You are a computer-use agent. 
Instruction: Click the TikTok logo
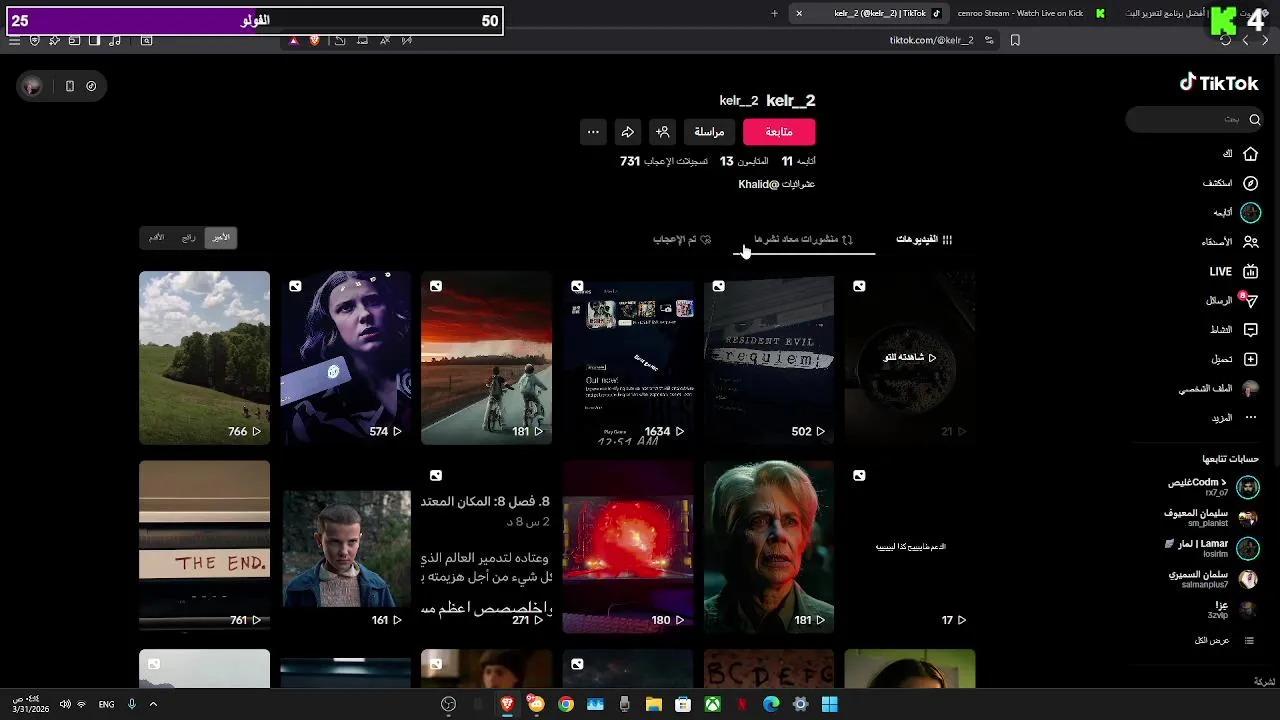[x=1218, y=83]
